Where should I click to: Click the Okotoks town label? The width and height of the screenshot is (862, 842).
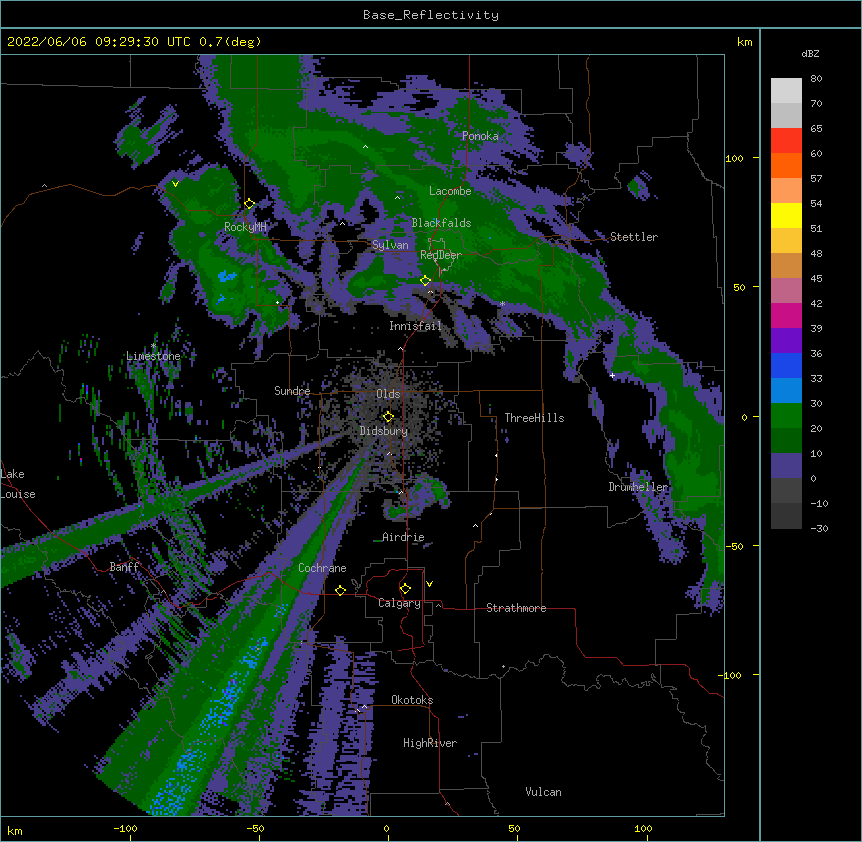(412, 700)
